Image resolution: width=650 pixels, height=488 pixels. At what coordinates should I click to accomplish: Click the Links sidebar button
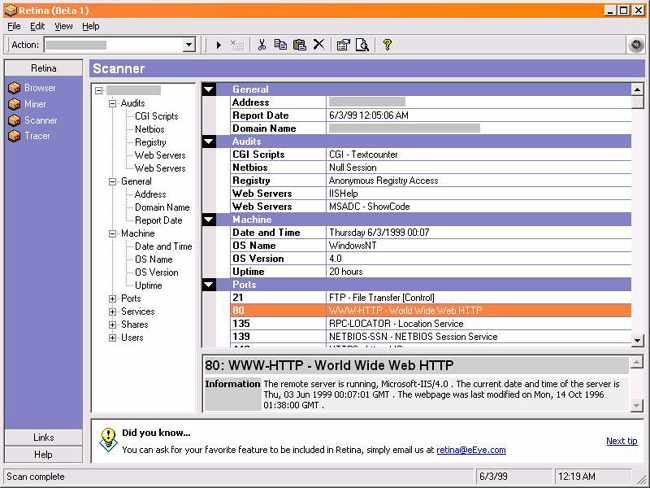[x=44, y=437]
